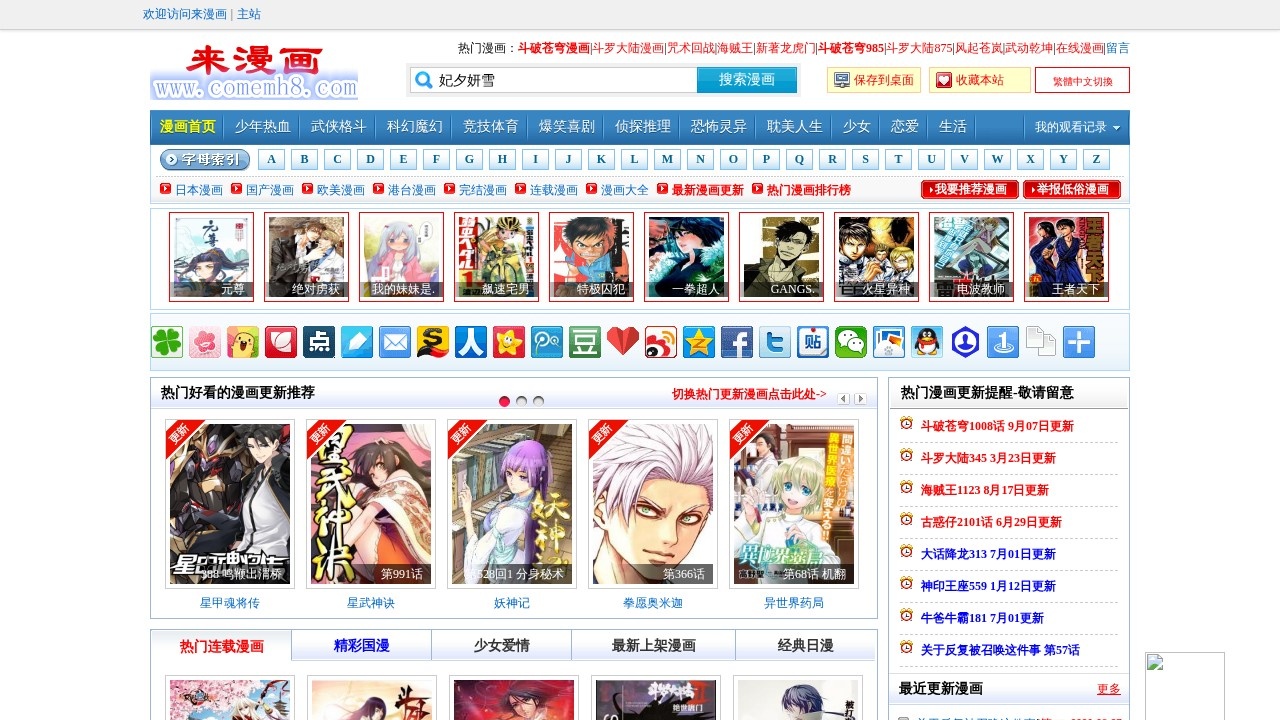Screen dimensions: 1280x720
Task: Click the 搜索漫画 search button
Action: click(747, 80)
